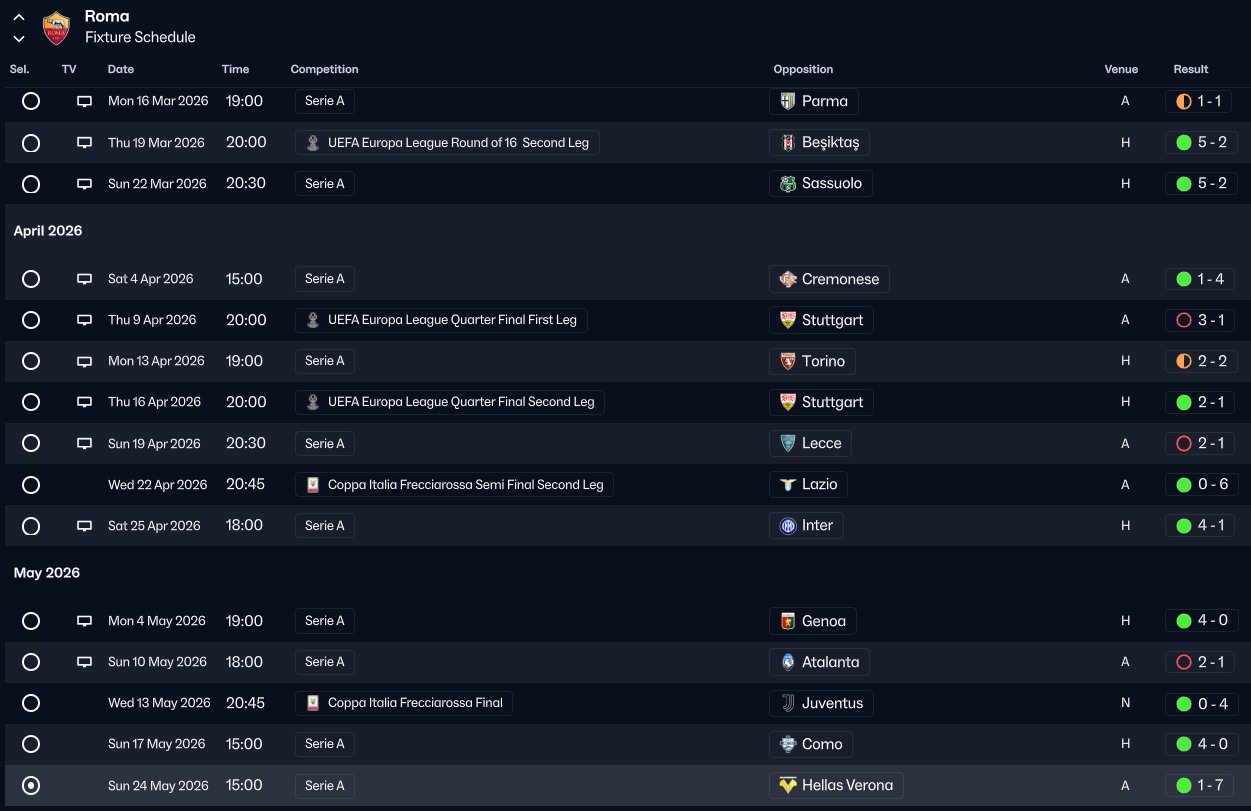The height and width of the screenshot is (811, 1251).
Task: Select the radio button for Cremonese fixture
Action: coord(31,279)
